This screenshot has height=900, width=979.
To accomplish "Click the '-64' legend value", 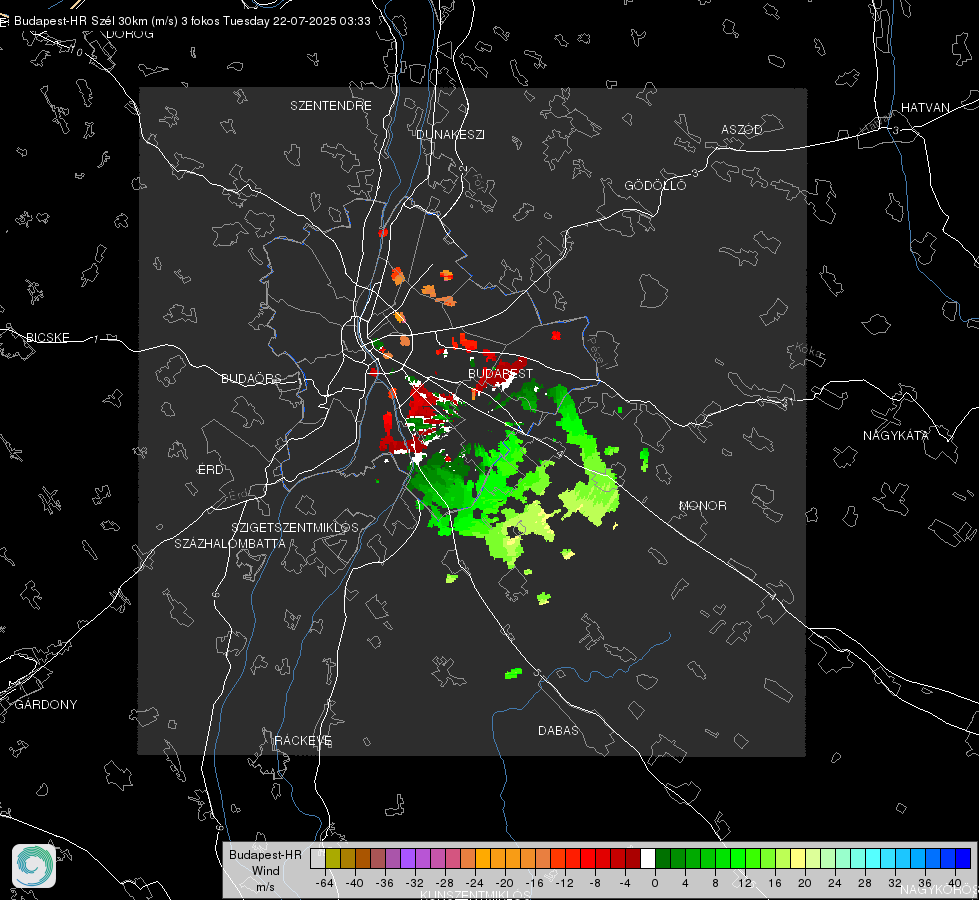I will coord(325,883).
